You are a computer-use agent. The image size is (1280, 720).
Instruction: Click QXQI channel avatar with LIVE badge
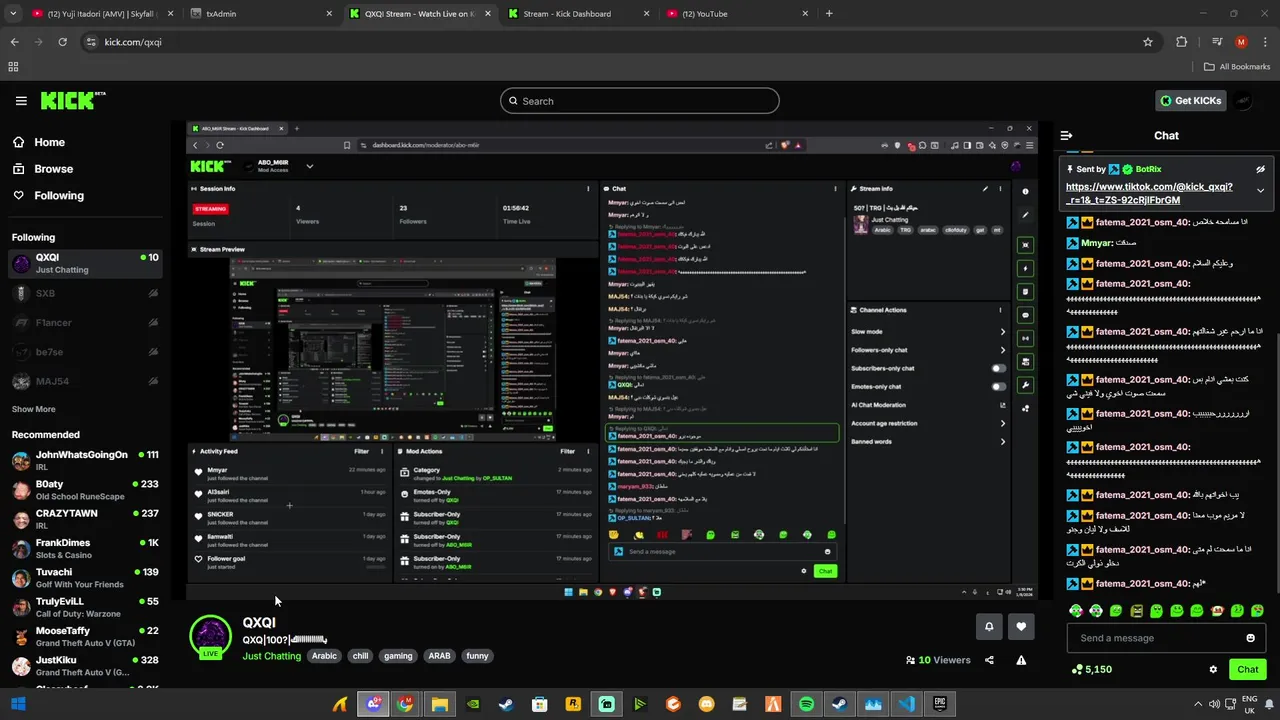tap(211, 636)
